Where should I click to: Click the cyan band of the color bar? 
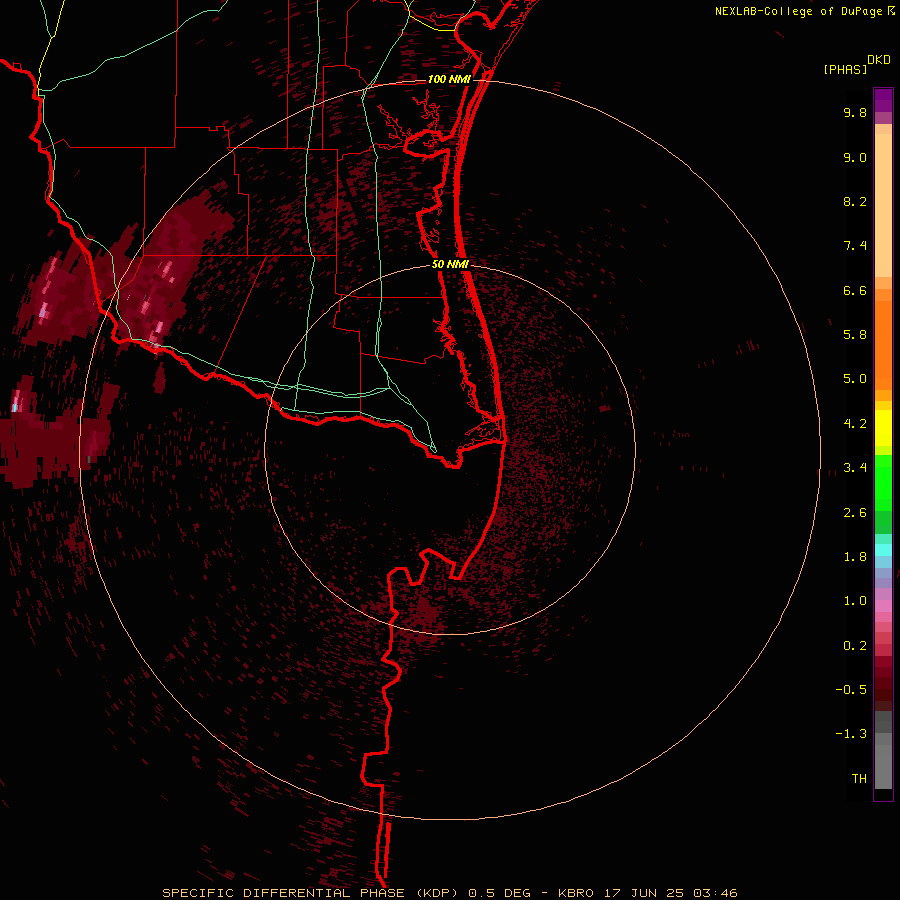coord(883,550)
